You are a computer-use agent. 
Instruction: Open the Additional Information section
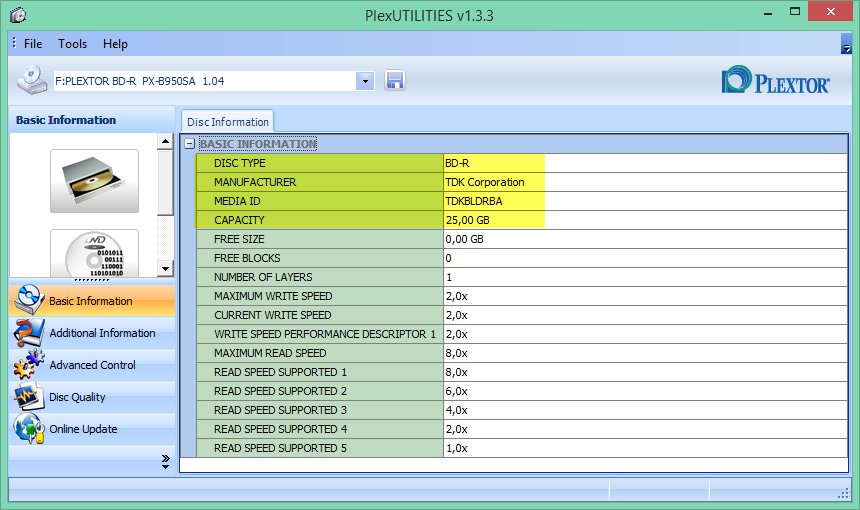[92, 333]
